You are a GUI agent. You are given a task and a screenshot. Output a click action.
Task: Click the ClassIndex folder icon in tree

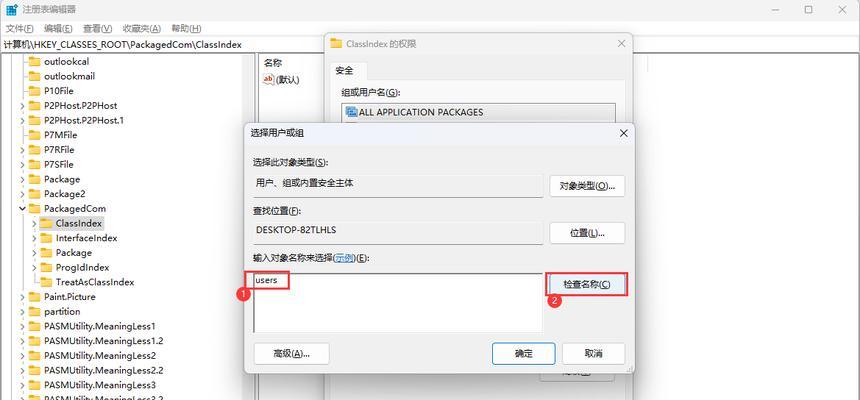(x=46, y=223)
